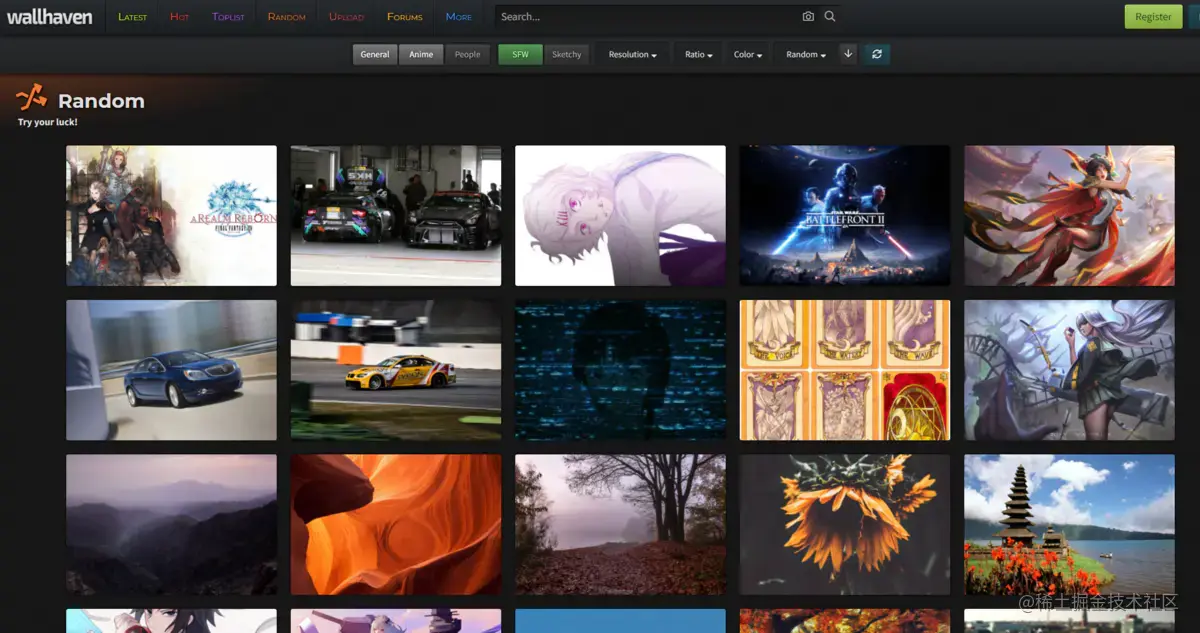Toggle the General category filter
Screen dimensions: 1200x633
(375, 55)
